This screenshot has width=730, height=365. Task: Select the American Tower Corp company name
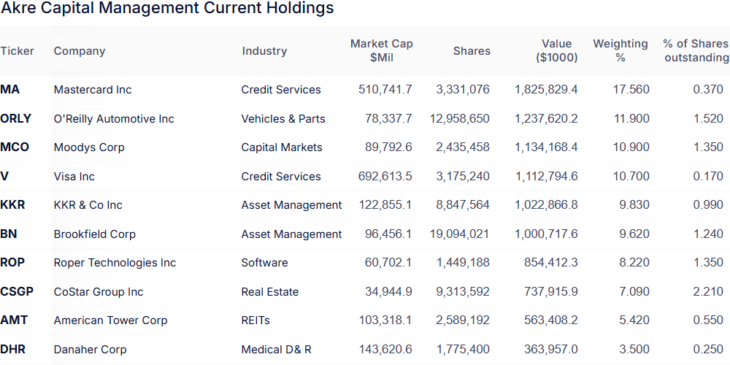tap(110, 320)
